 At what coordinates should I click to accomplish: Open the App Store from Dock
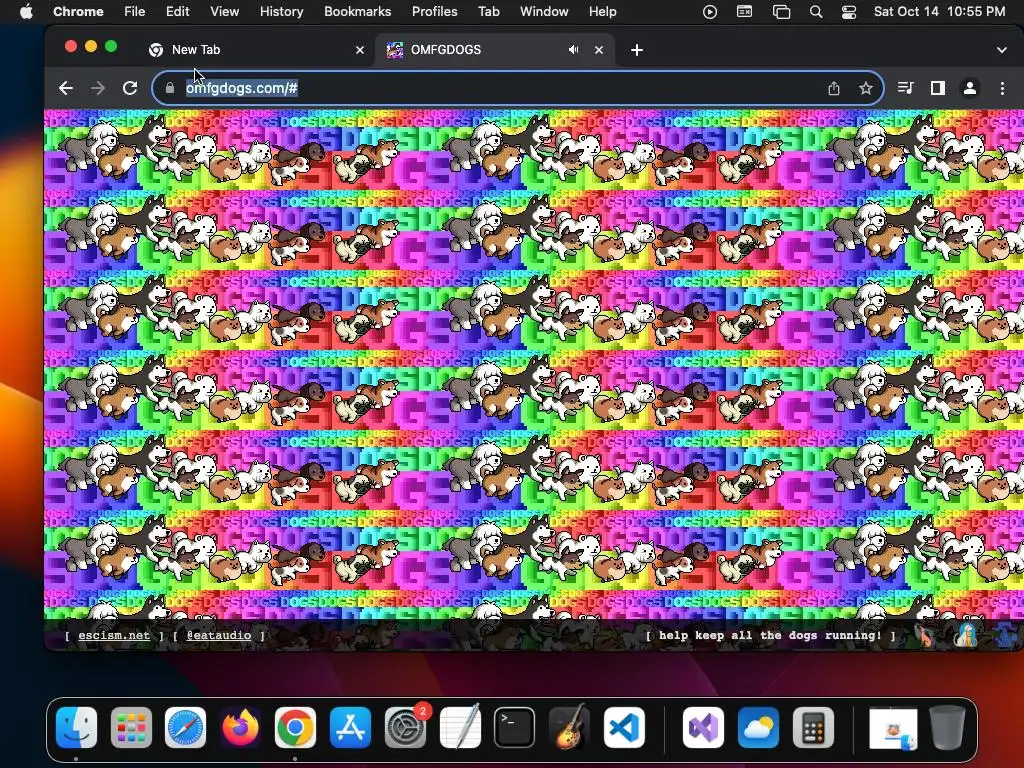click(351, 728)
